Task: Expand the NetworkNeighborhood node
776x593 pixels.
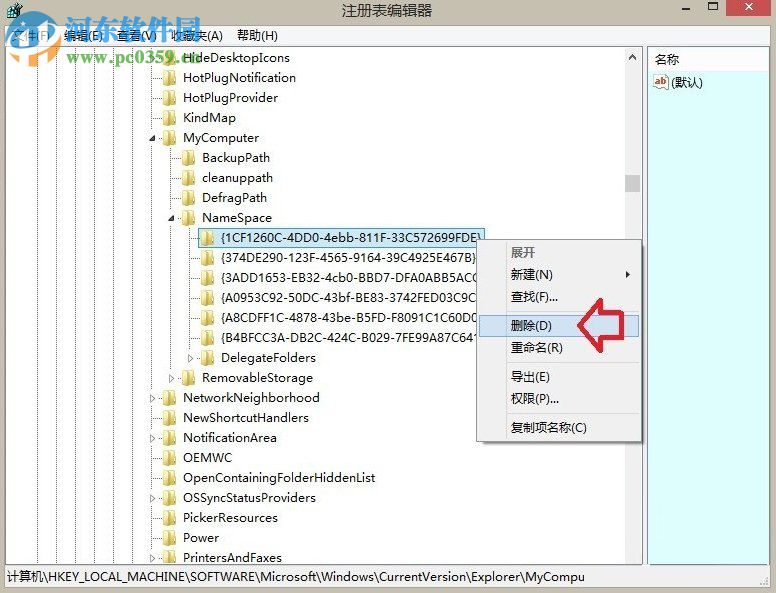Action: (x=152, y=398)
